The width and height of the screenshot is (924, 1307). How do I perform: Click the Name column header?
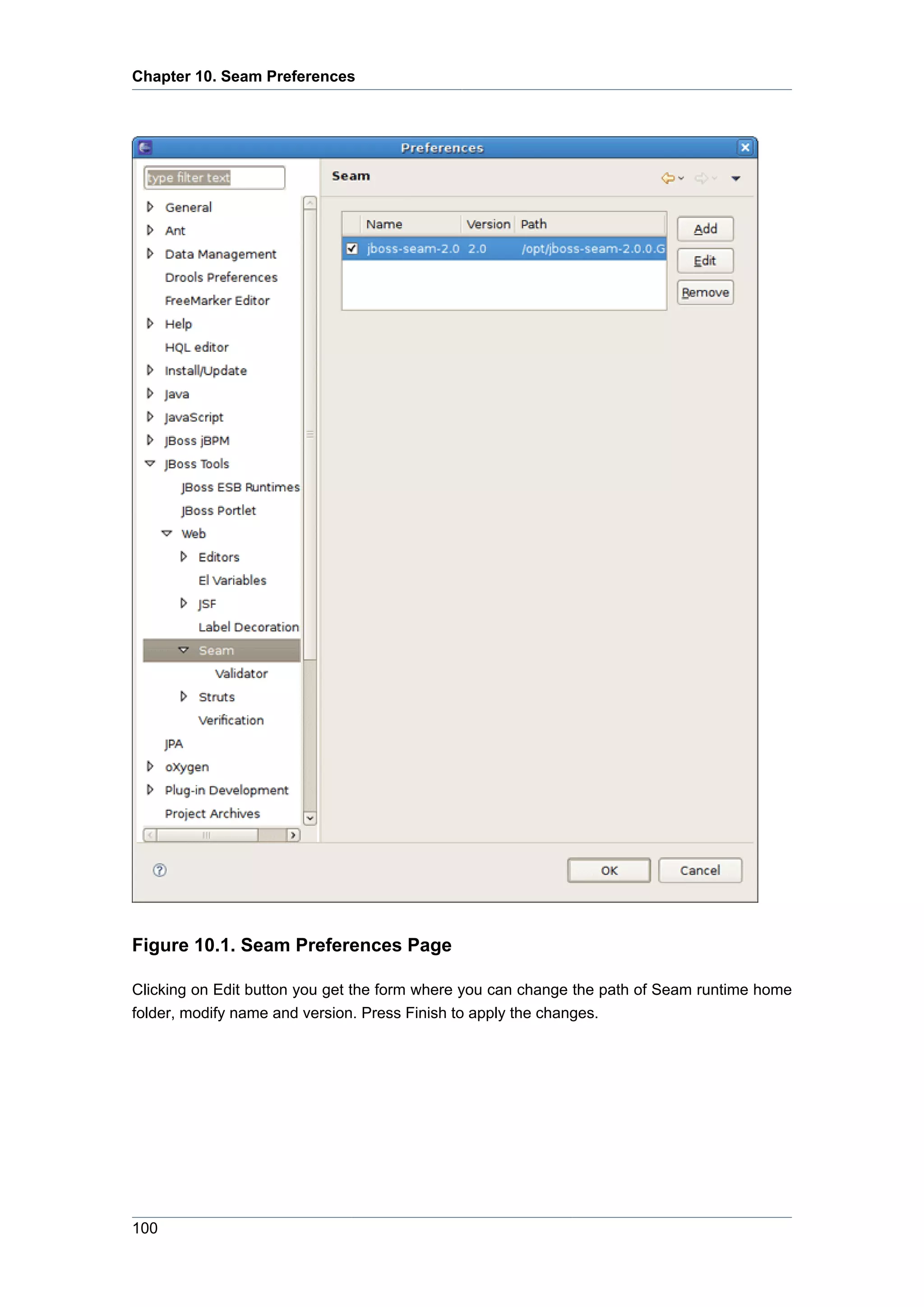[410, 224]
